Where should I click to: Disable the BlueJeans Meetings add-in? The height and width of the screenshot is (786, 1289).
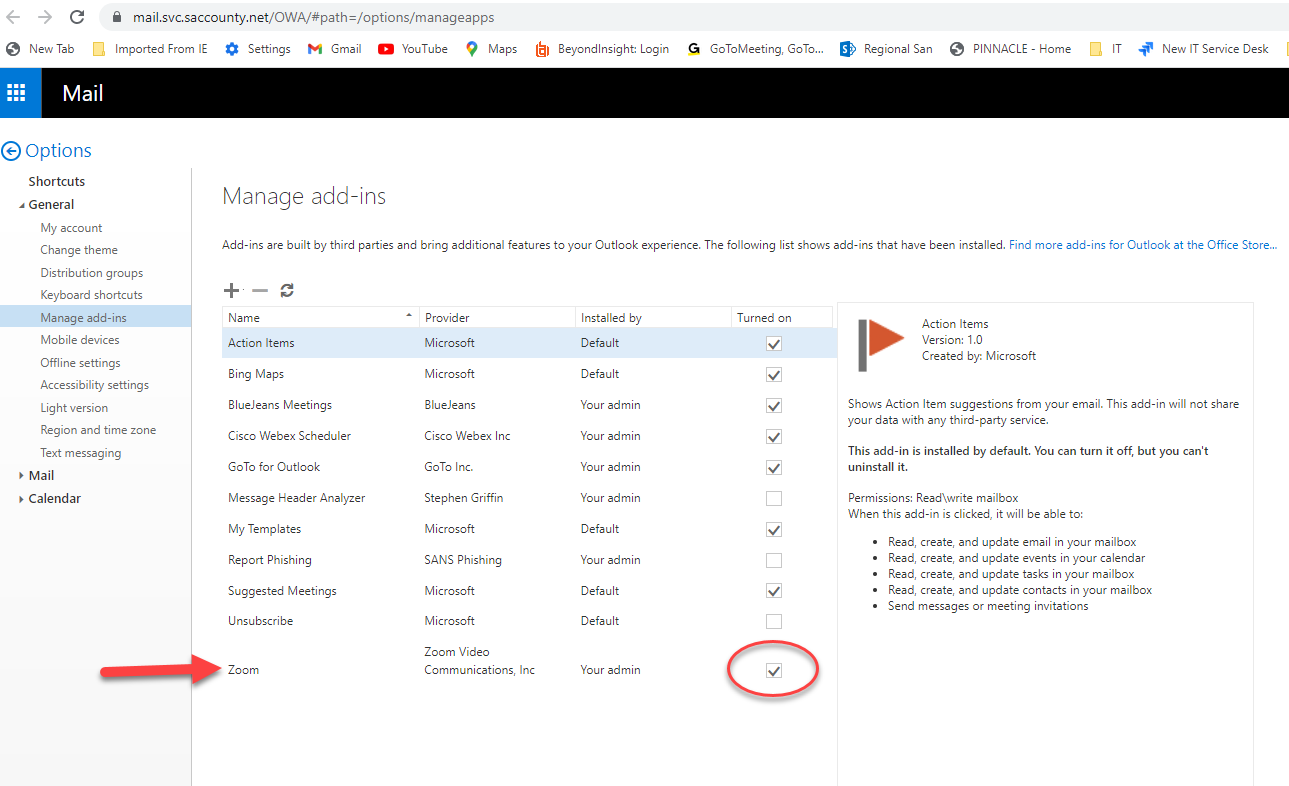click(773, 405)
